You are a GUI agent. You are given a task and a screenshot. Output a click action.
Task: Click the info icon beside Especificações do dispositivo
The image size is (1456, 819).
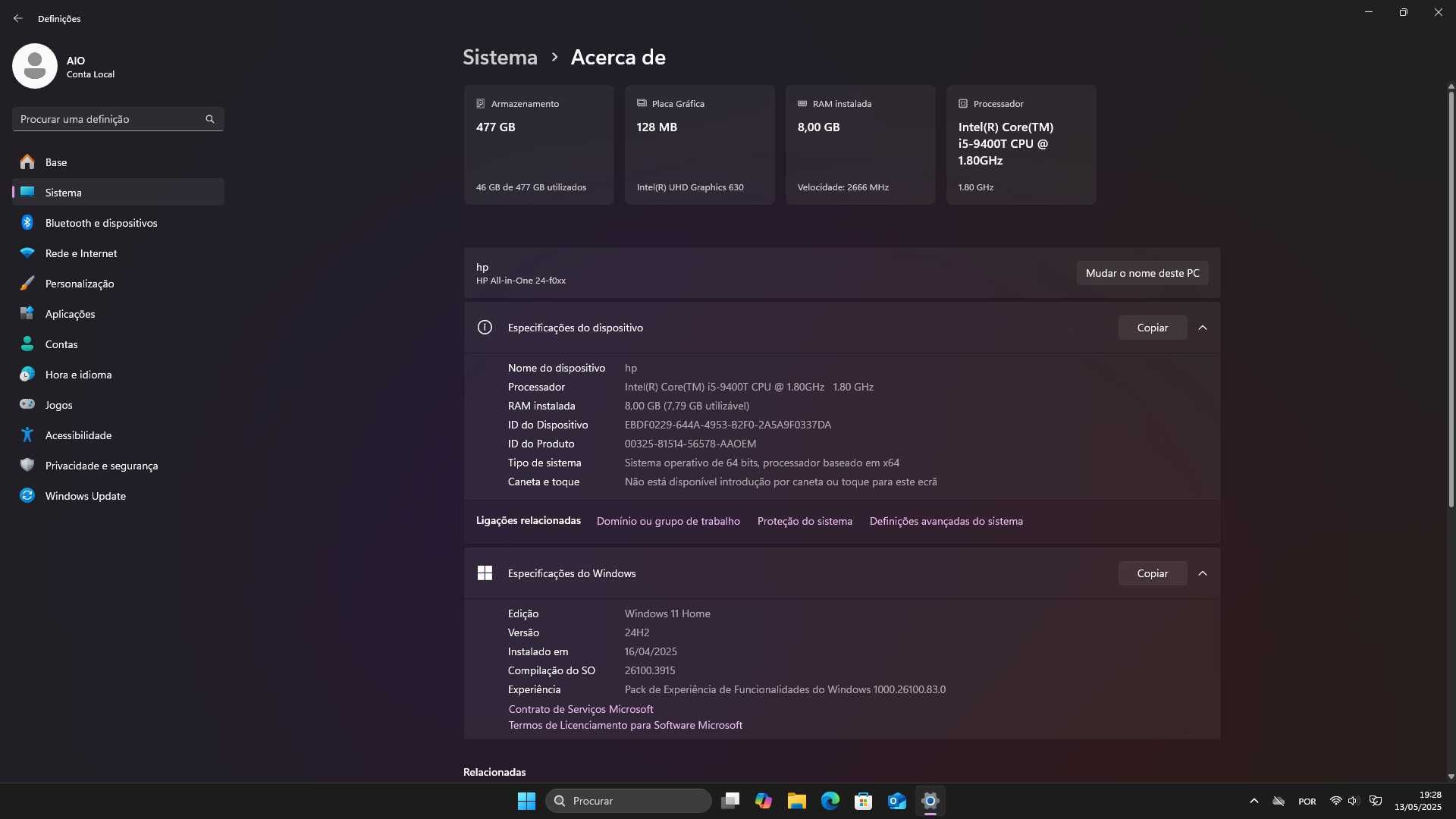click(x=485, y=328)
